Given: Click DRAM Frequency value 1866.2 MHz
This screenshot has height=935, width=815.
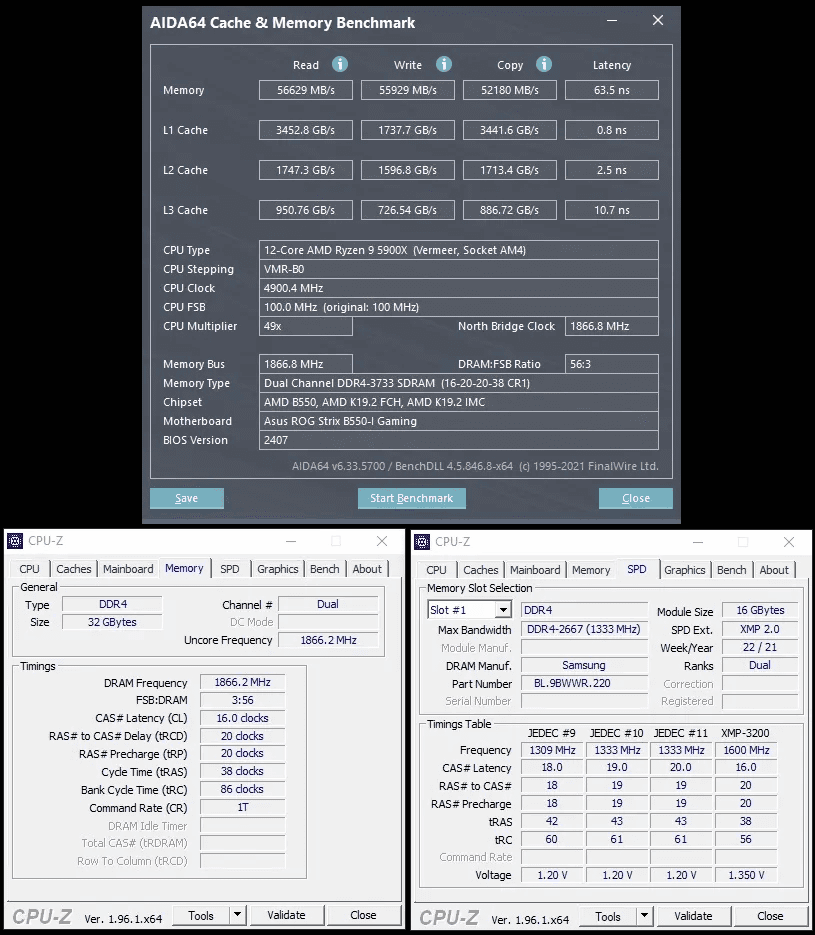Looking at the screenshot, I should pos(242,682).
